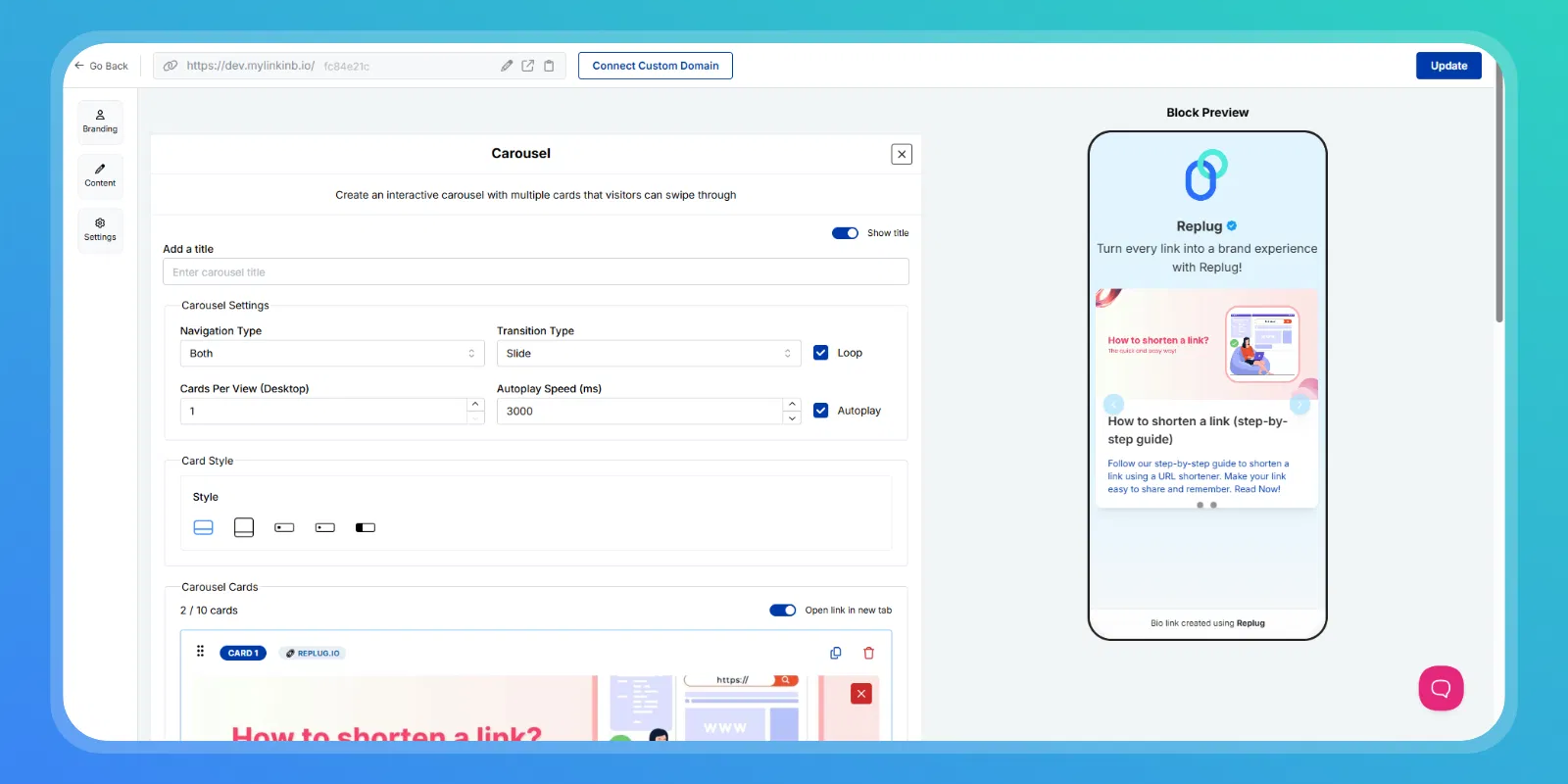Disable the Autoplay checkbox
This screenshot has height=784, width=1568.
[x=821, y=411]
